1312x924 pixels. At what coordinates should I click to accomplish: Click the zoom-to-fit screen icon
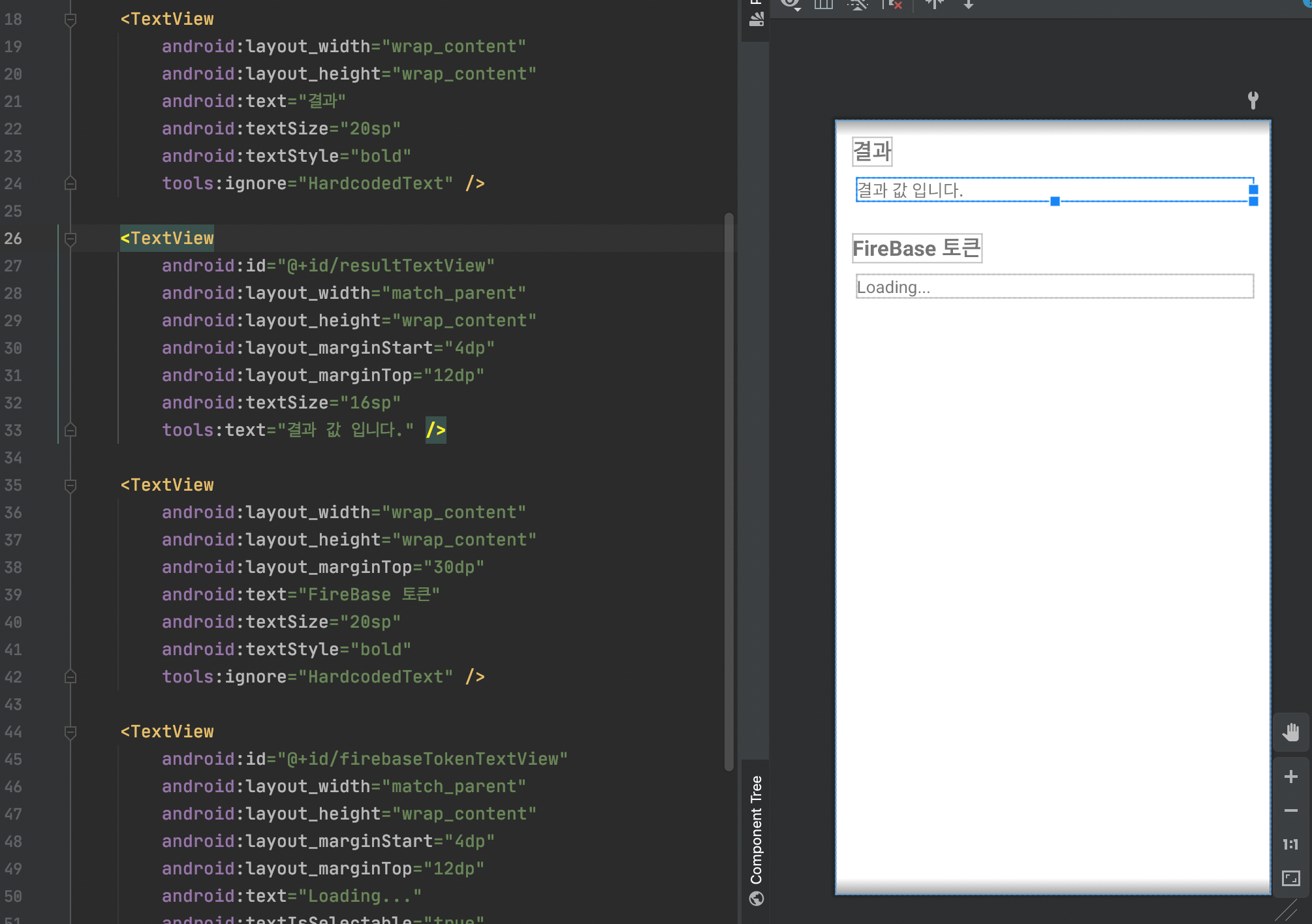(1290, 878)
